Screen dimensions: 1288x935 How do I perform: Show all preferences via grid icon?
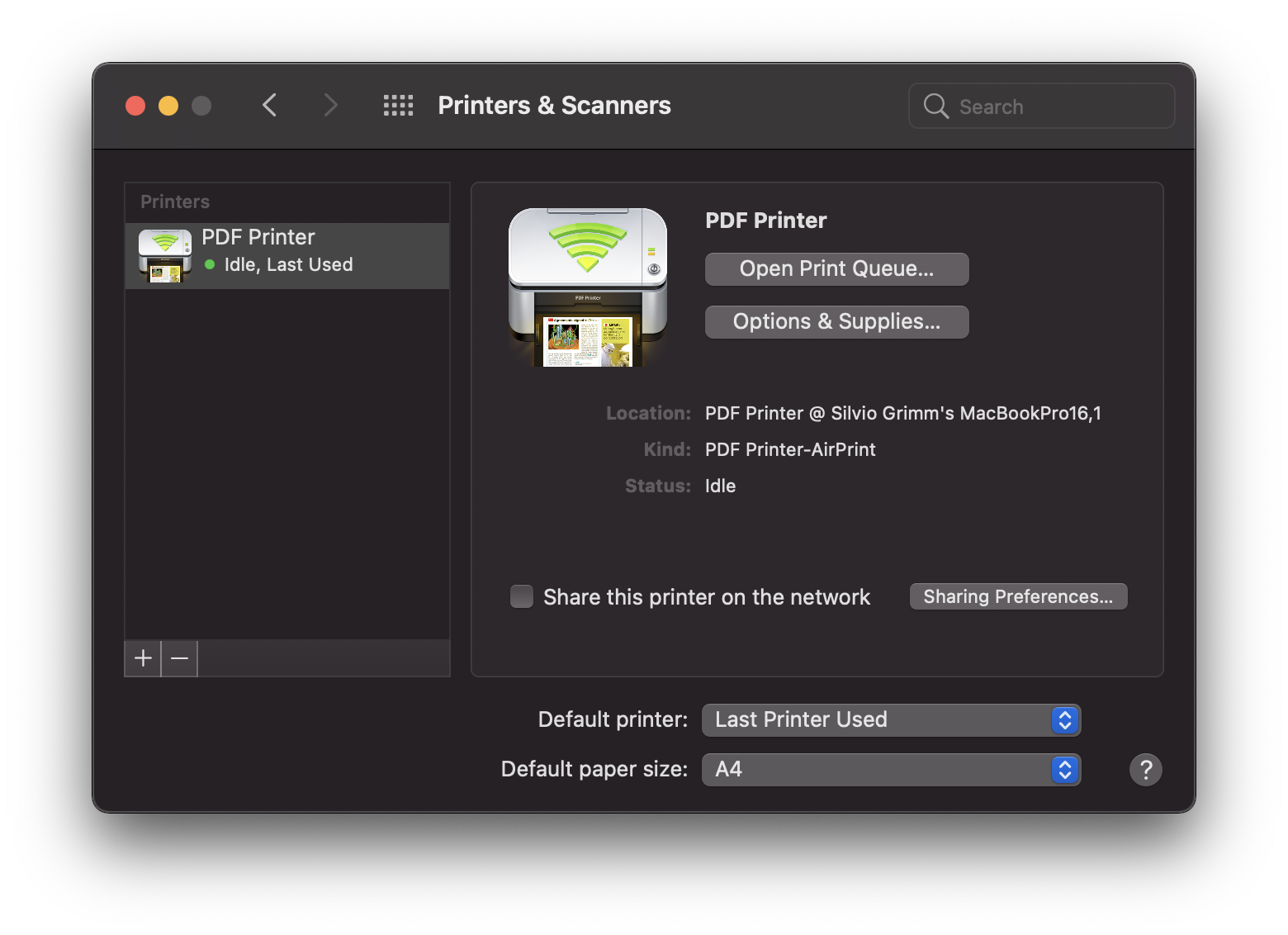[x=398, y=106]
